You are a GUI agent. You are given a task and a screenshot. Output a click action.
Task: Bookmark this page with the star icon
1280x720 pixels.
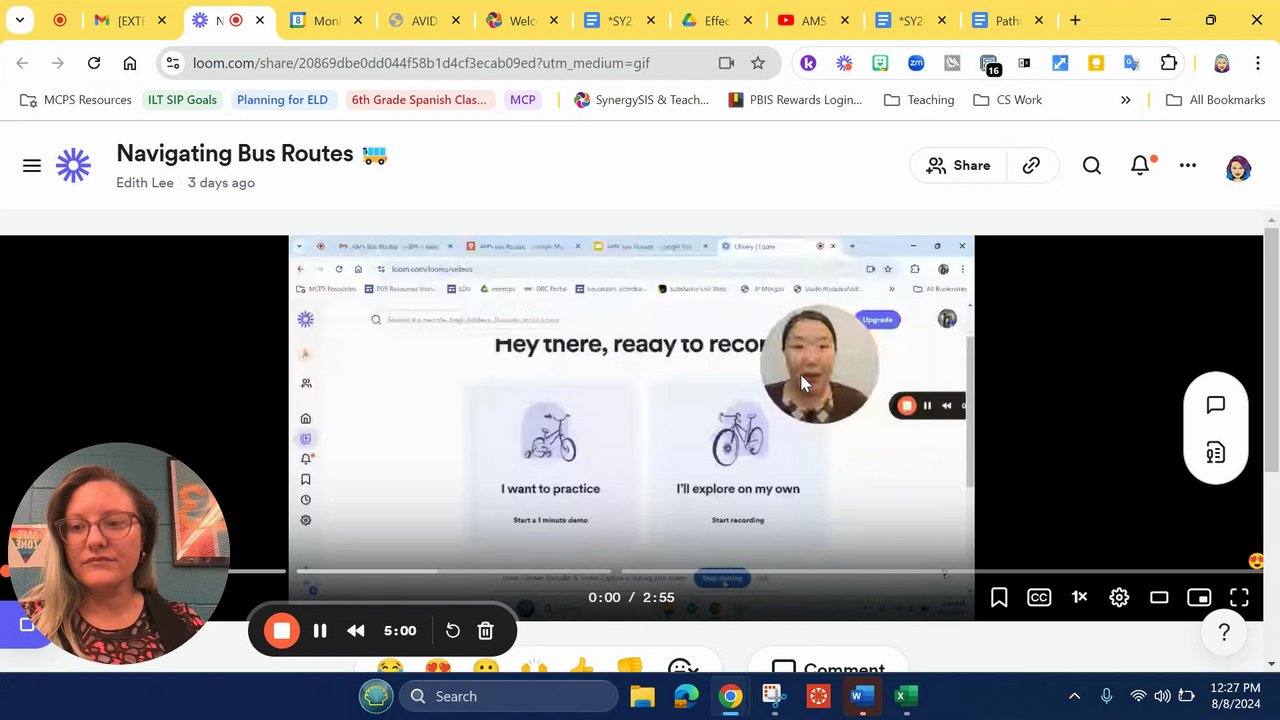pyautogui.click(x=758, y=63)
